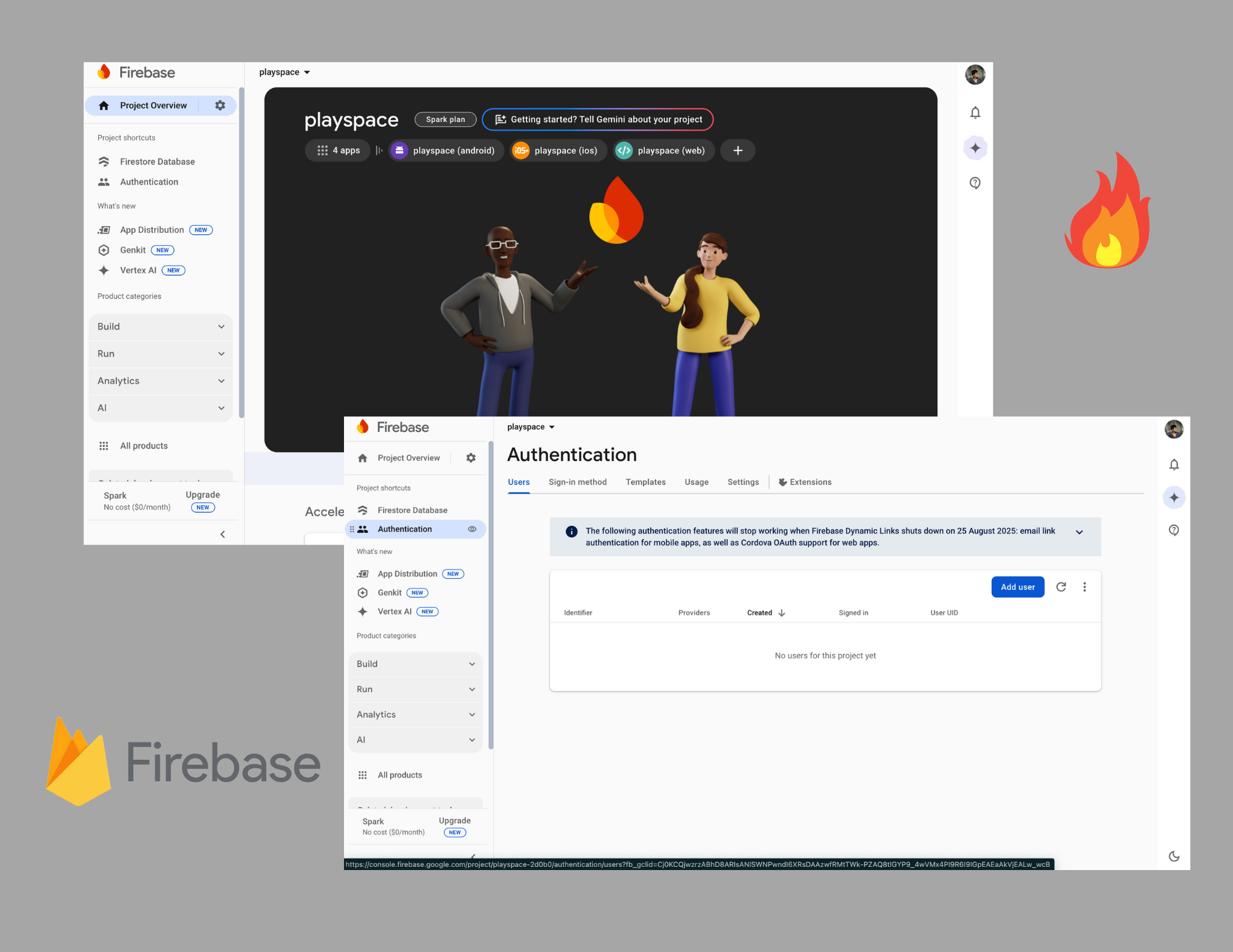The width and height of the screenshot is (1233, 952).
Task: Collapse back window sidebar with arrow
Action: point(223,534)
